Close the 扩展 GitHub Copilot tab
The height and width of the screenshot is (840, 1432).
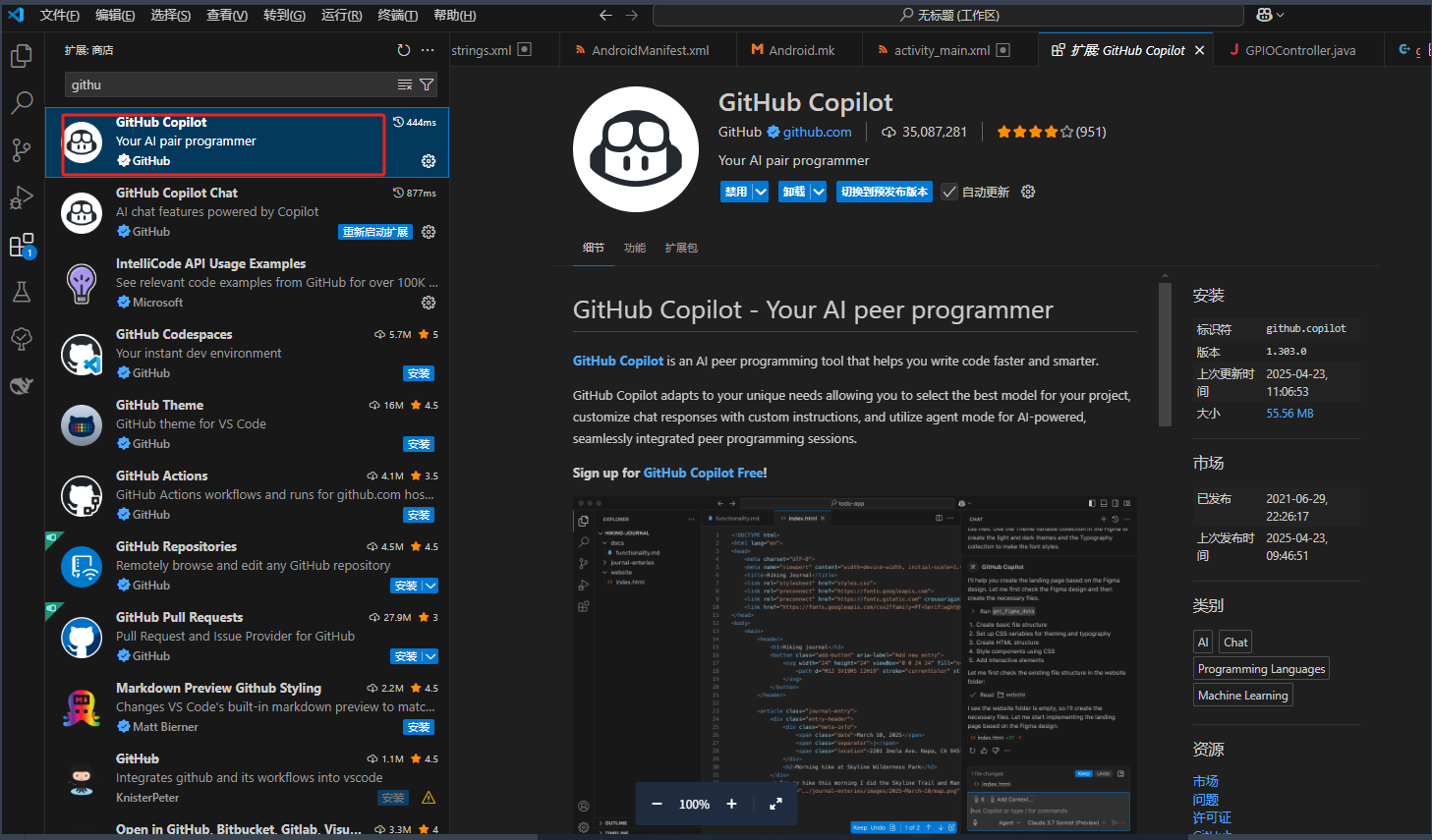pyautogui.click(x=1199, y=50)
